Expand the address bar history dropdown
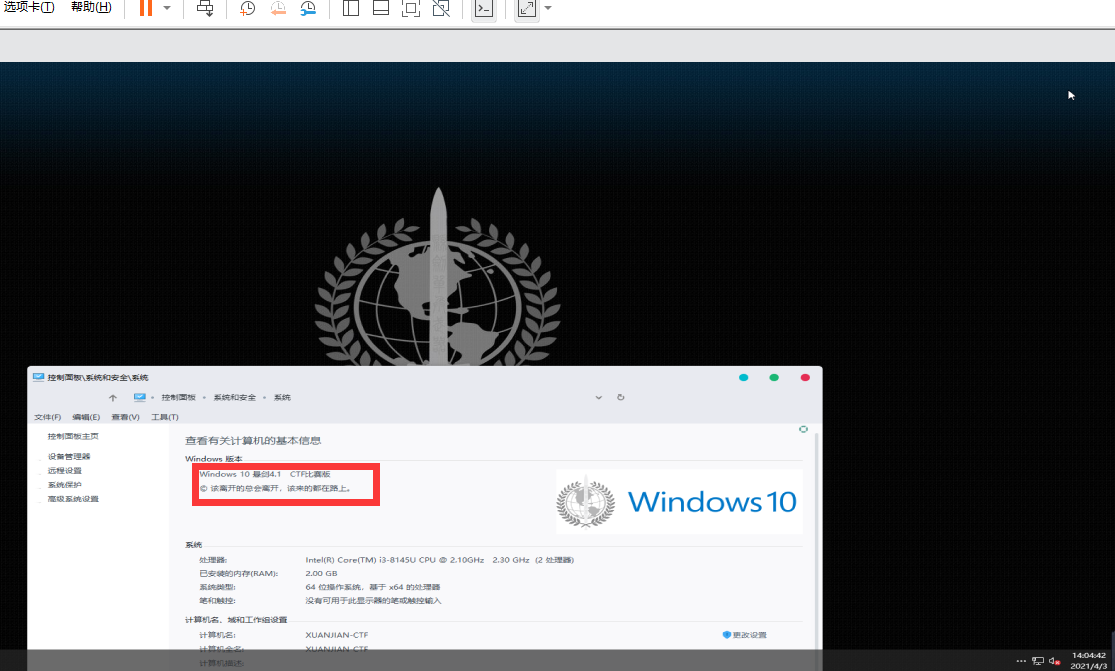Viewport: 1115px width, 671px height. click(x=599, y=397)
